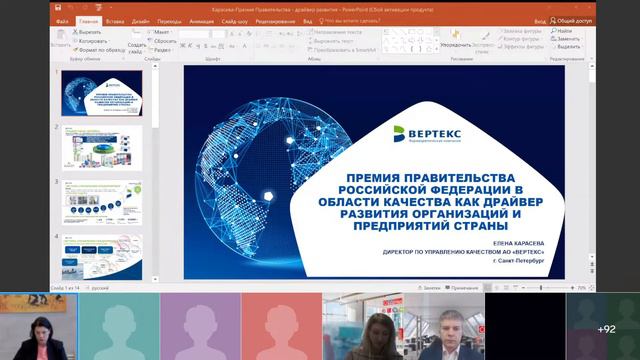The height and width of the screenshot is (360, 640).
Task: Switch to the Вставка ribbon tab
Action: coord(115,21)
